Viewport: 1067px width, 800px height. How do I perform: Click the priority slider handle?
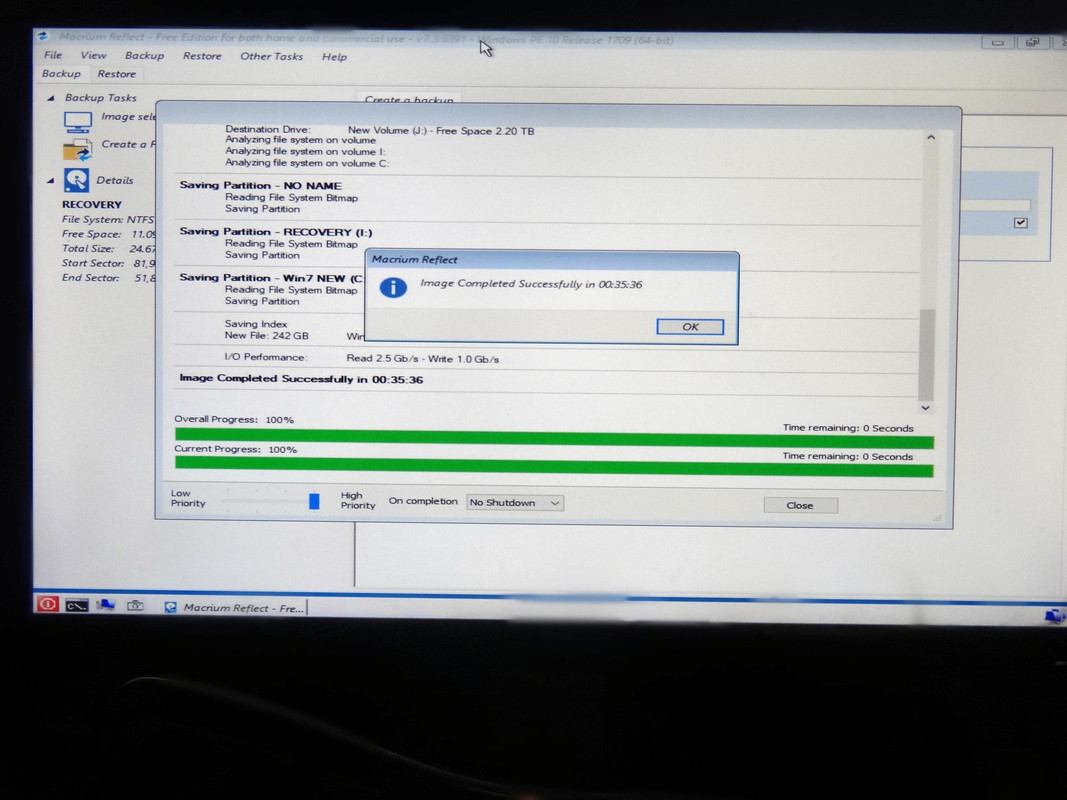pyautogui.click(x=314, y=501)
